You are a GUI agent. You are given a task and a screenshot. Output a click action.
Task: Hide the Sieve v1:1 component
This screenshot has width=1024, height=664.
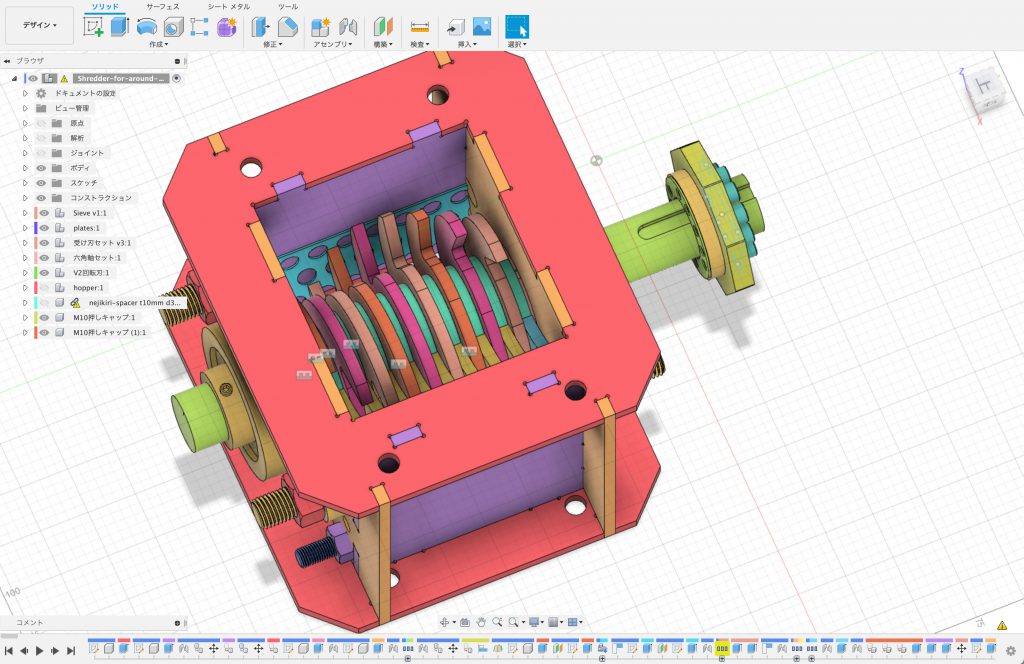(x=44, y=213)
